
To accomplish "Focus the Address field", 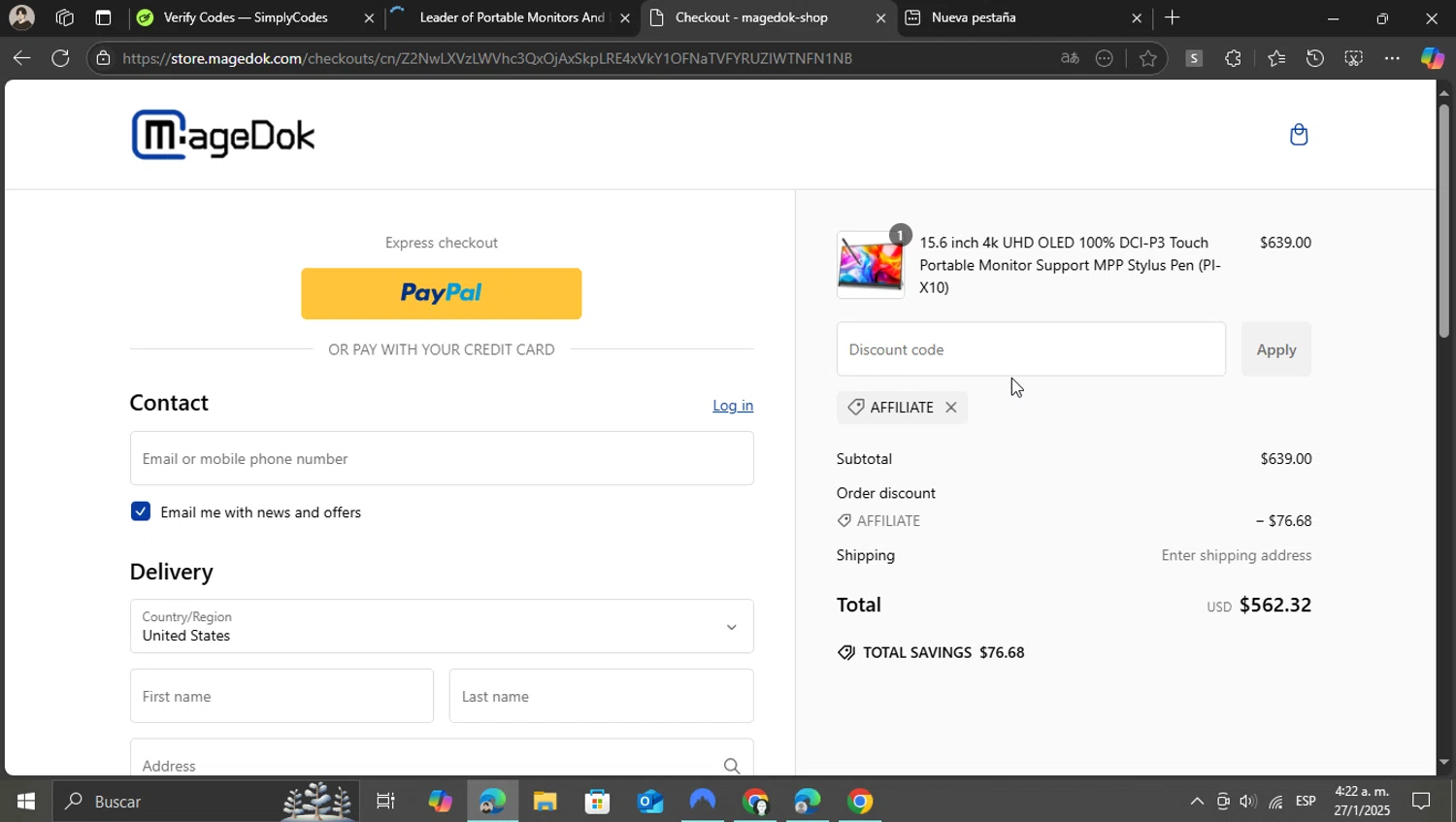I will pyautogui.click(x=442, y=758).
